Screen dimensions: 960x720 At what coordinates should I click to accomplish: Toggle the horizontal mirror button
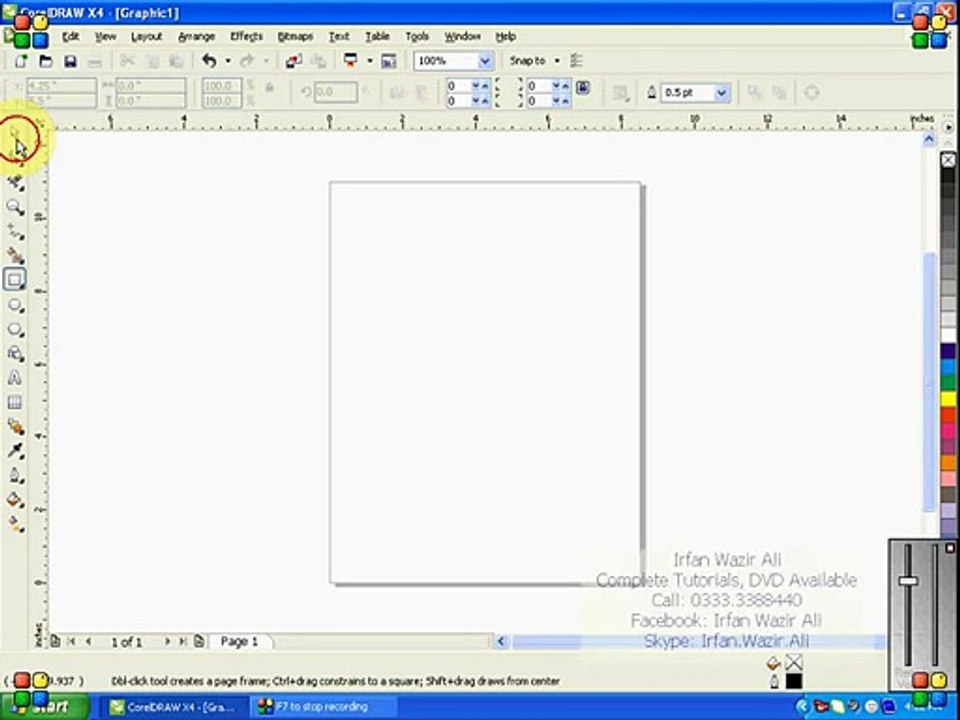tap(397, 92)
